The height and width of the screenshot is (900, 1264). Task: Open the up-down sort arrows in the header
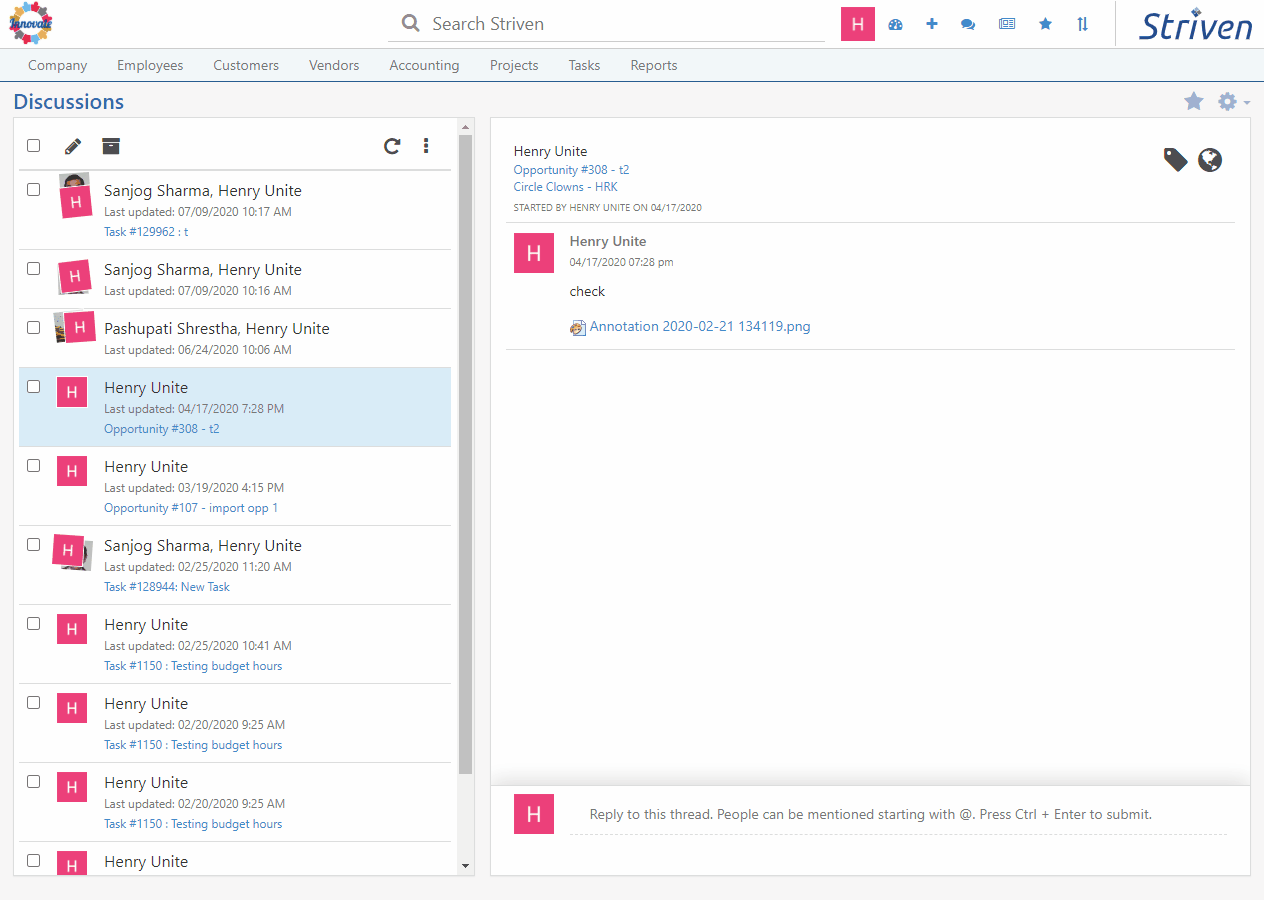tap(1082, 23)
